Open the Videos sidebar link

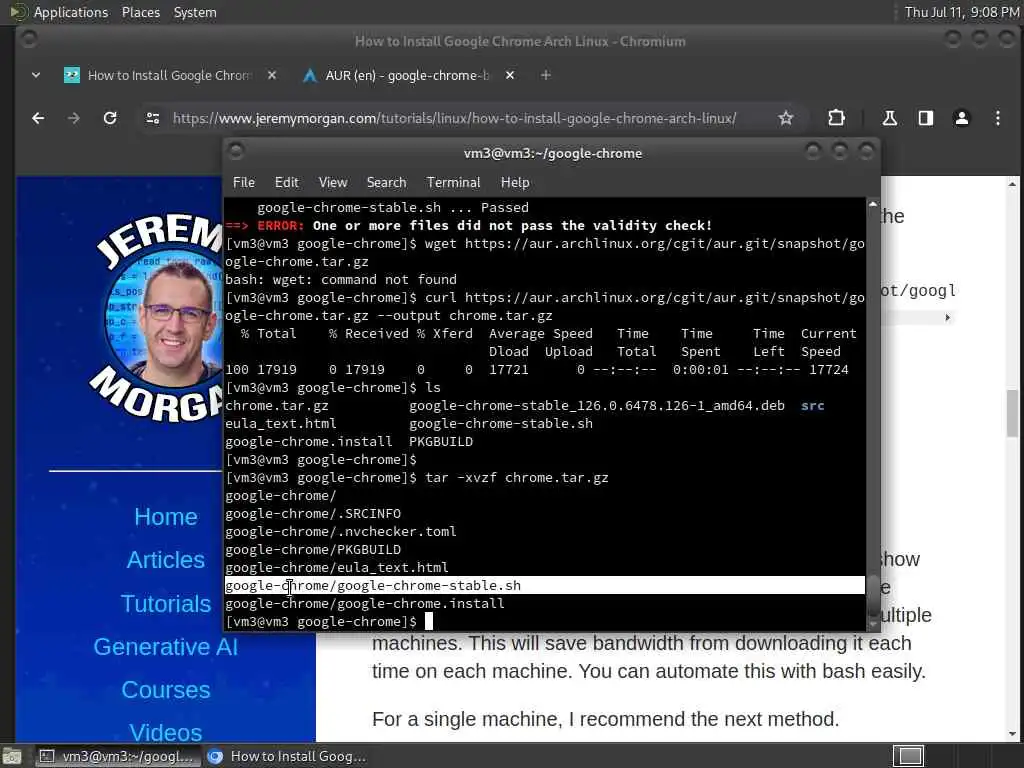tap(166, 733)
